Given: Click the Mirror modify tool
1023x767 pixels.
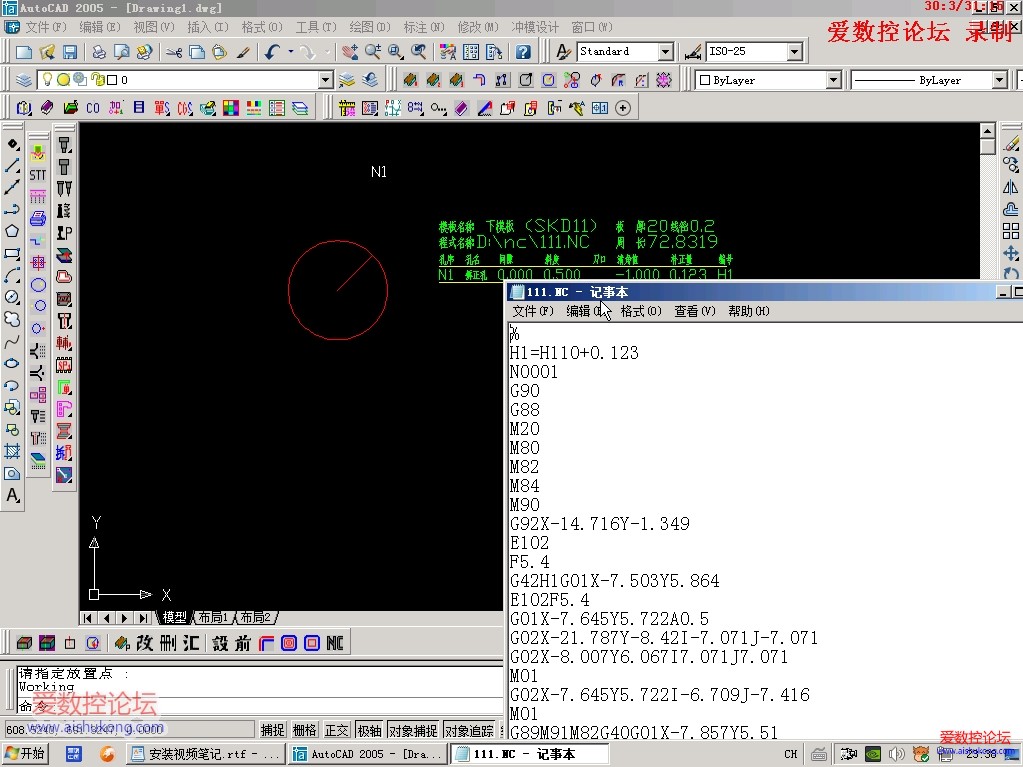Looking at the screenshot, I should tap(1011, 187).
